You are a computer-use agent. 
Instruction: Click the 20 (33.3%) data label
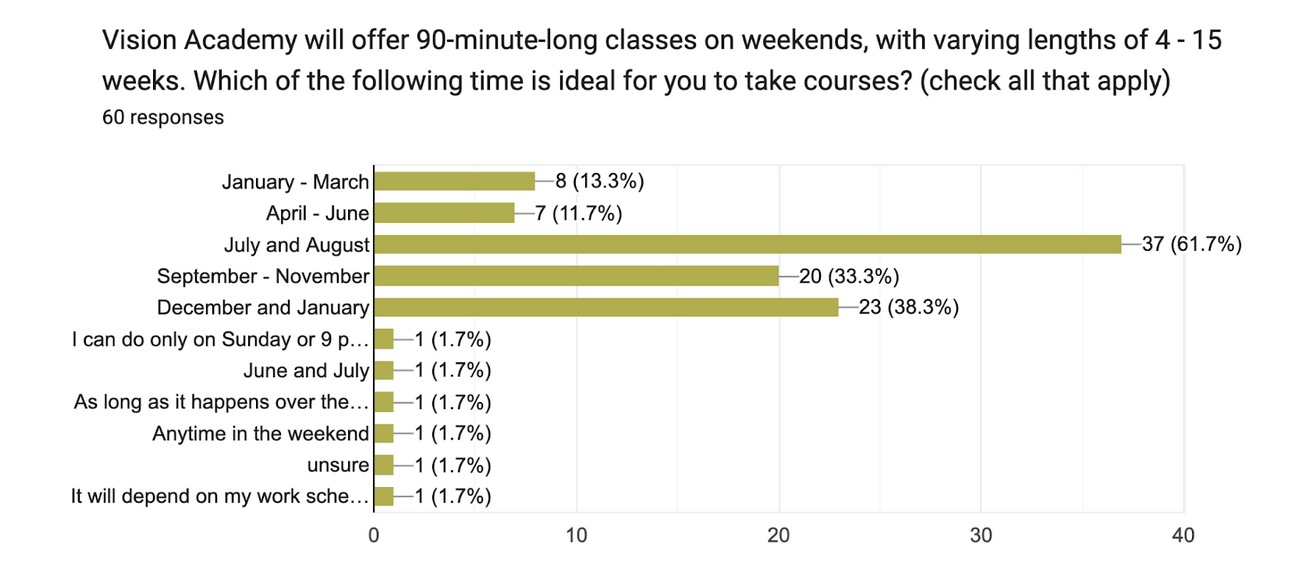coord(849,276)
